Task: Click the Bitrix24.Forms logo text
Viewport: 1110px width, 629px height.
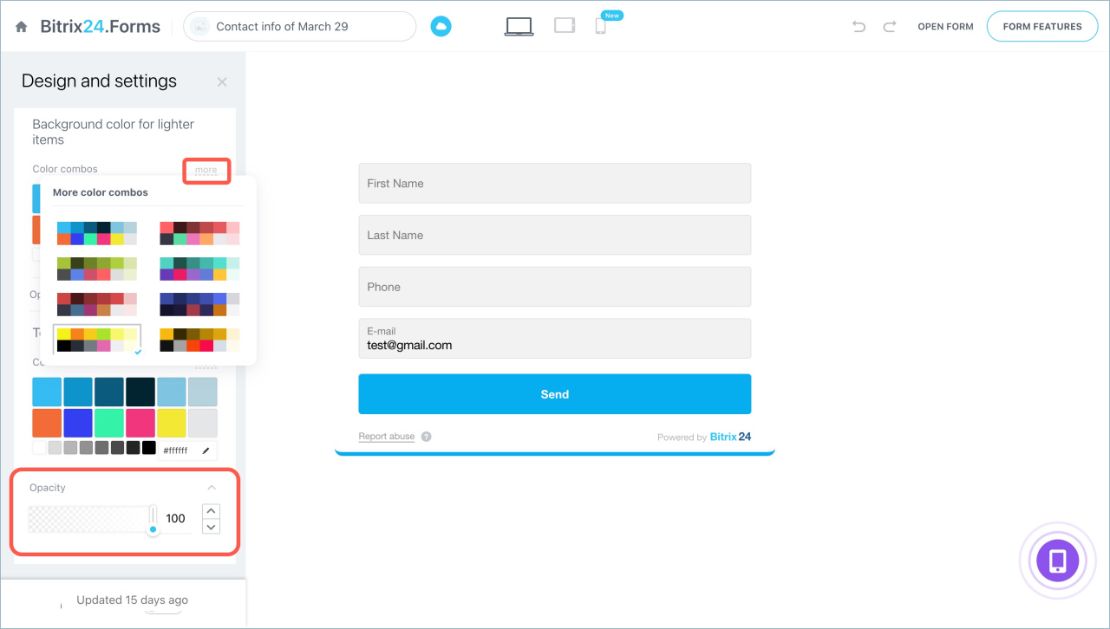Action: (100, 27)
